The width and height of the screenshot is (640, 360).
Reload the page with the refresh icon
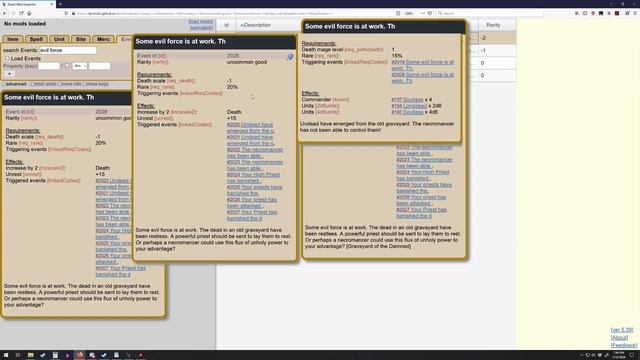(21, 13)
